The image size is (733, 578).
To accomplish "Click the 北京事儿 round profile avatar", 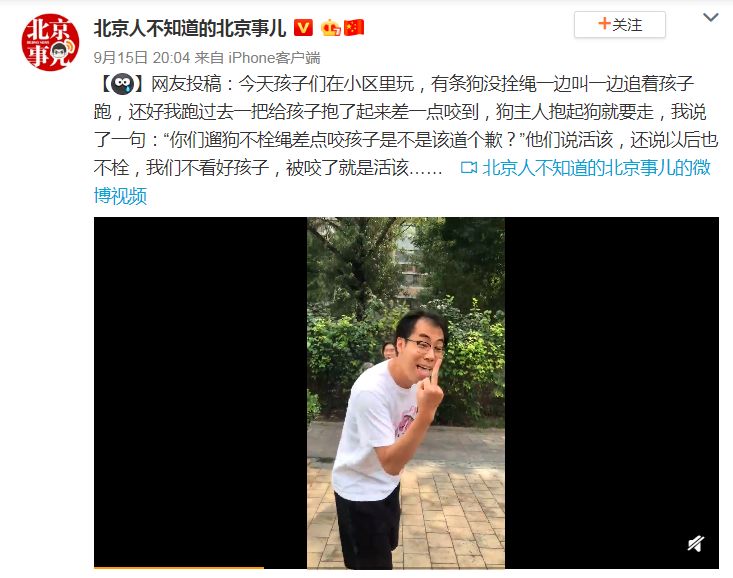I will (x=50, y=43).
